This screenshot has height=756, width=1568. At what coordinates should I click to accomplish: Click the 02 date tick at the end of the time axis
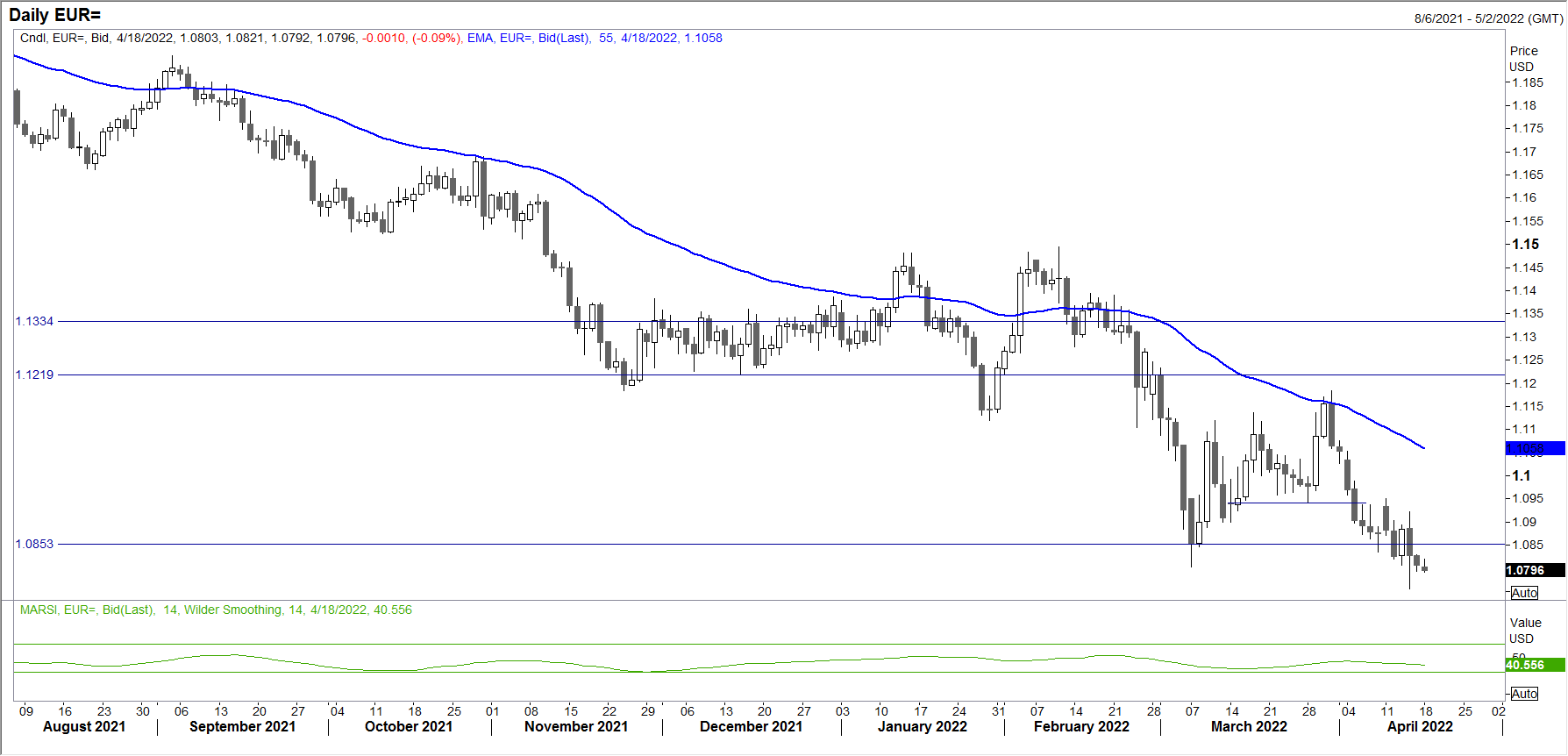point(1499,711)
